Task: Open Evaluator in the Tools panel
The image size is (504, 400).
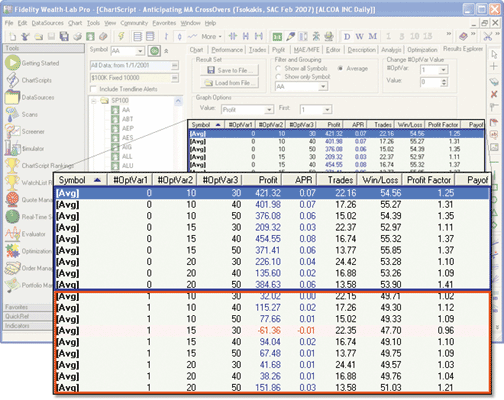Action: tap(26, 234)
